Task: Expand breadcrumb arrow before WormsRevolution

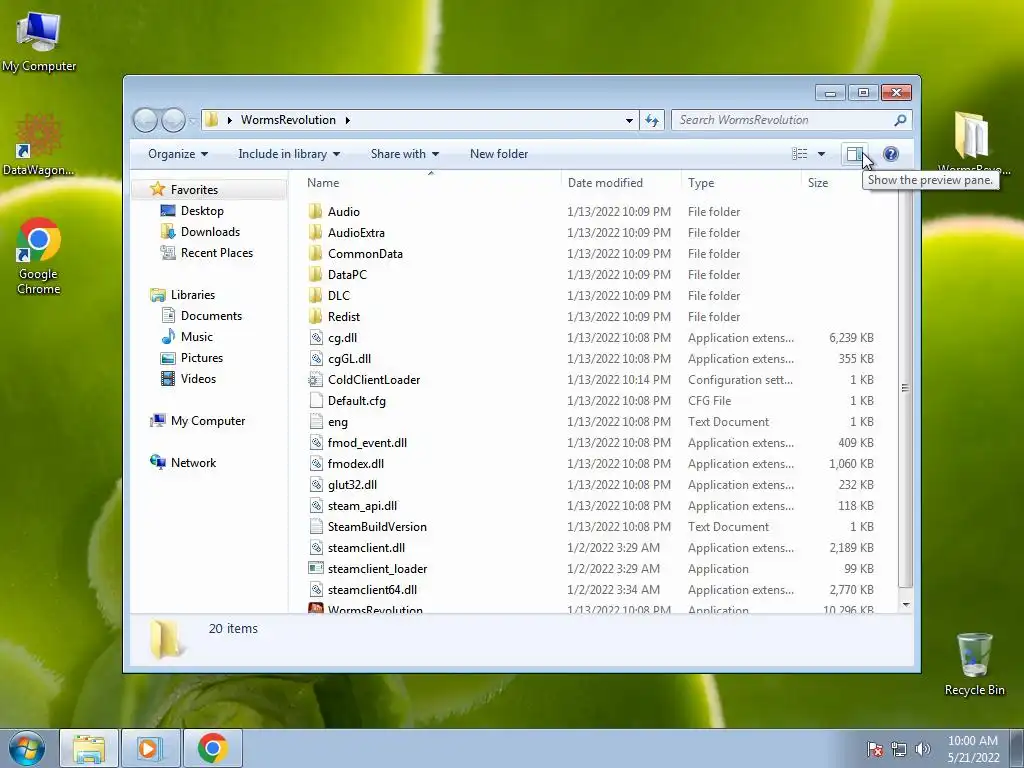Action: click(230, 120)
